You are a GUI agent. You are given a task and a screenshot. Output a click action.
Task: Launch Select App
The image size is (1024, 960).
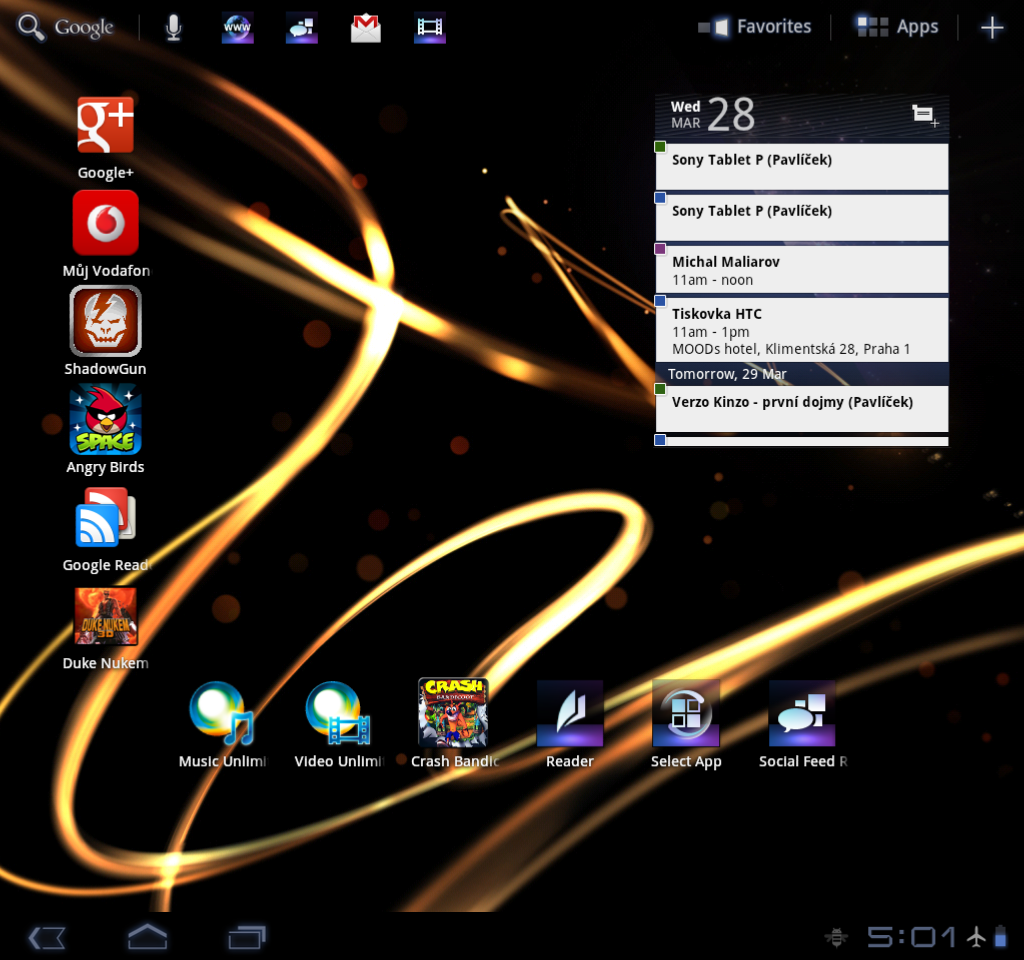click(685, 713)
